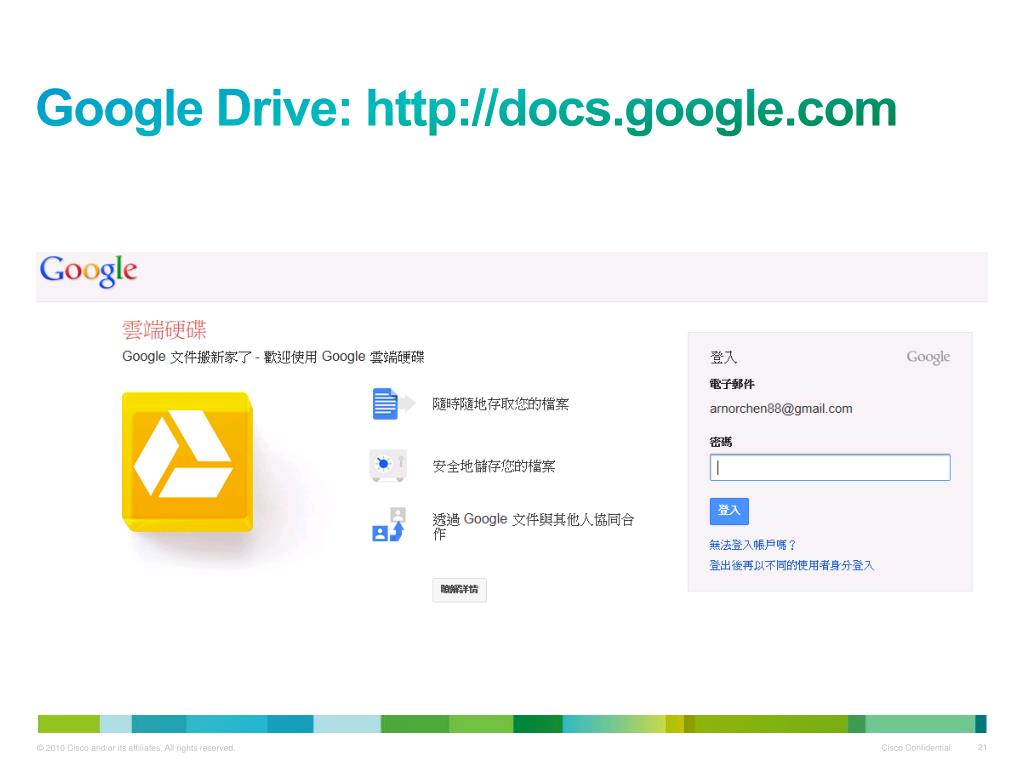Open the 無法登入帳戶嗎？ help link

pyautogui.click(x=752, y=545)
